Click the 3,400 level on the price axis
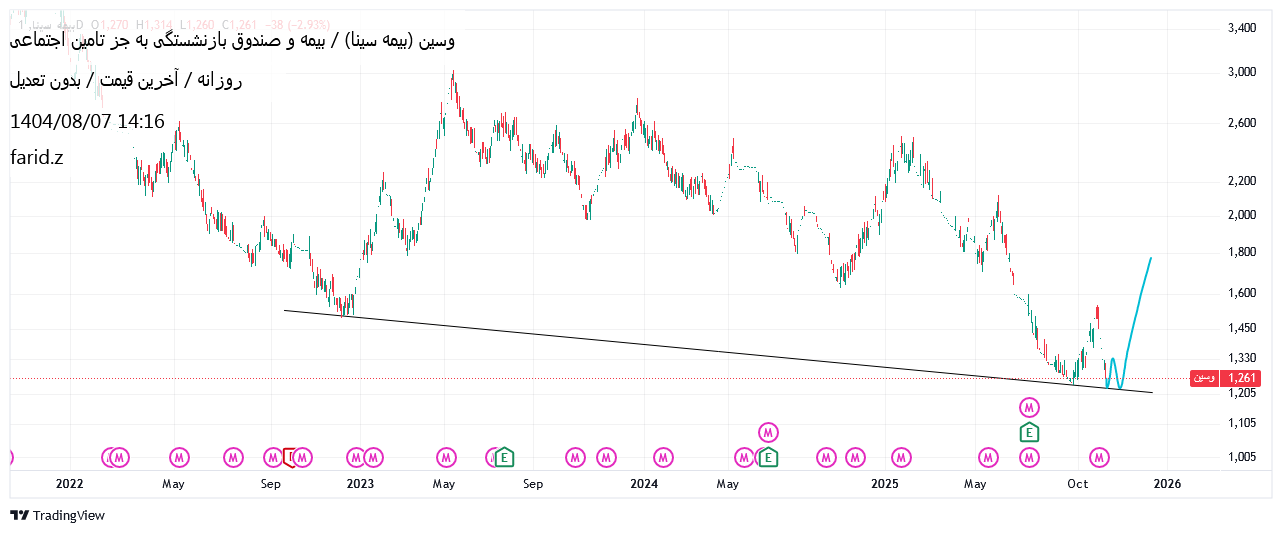Viewport: 1282px width, 533px height. [1241, 28]
